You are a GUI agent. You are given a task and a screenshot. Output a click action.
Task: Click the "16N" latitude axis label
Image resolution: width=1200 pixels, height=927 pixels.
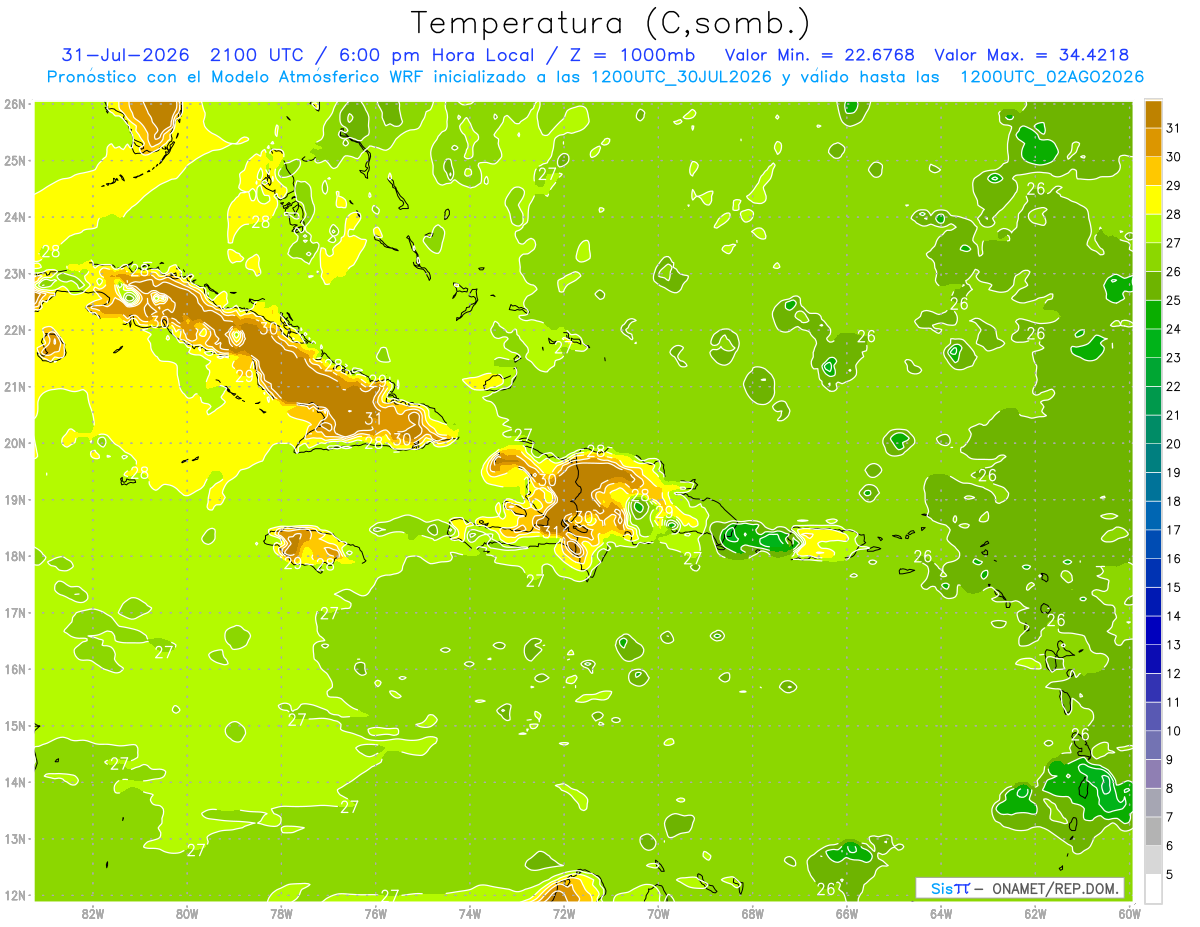point(14,669)
